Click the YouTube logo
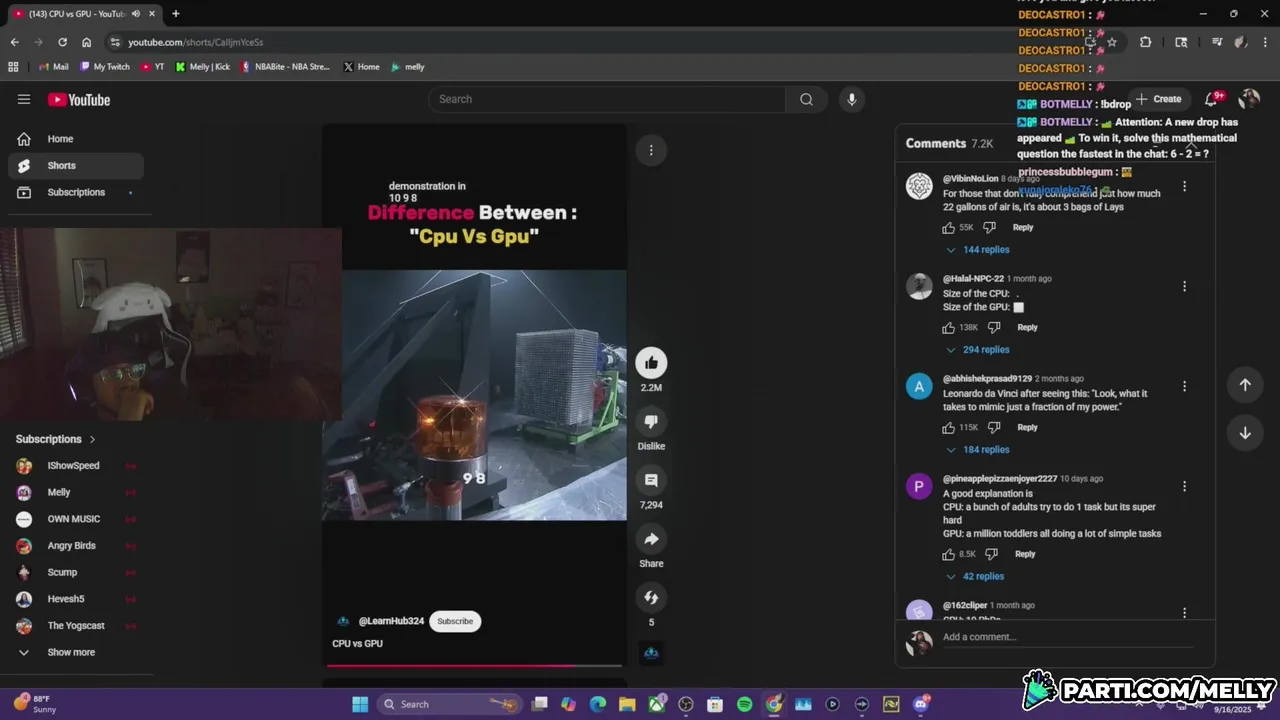The image size is (1280, 720). 79,100
